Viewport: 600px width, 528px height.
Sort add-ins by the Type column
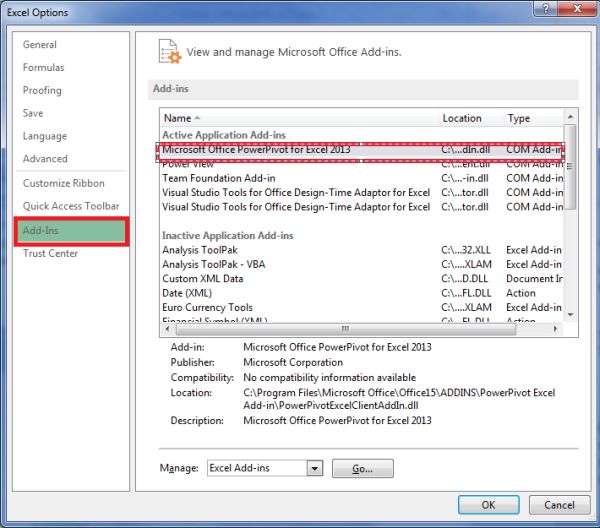point(535,118)
